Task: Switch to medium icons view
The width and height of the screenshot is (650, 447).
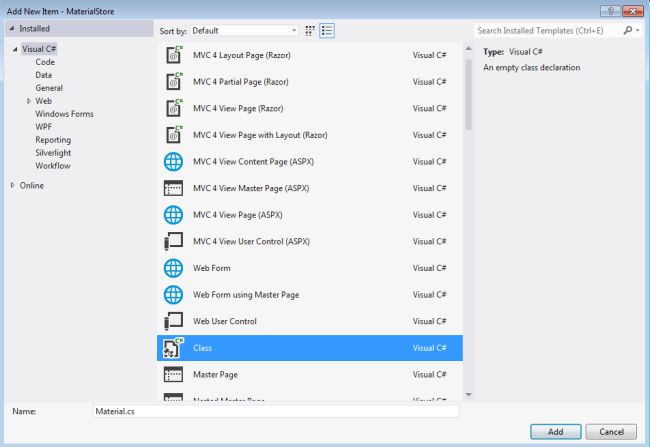Action: [310, 31]
